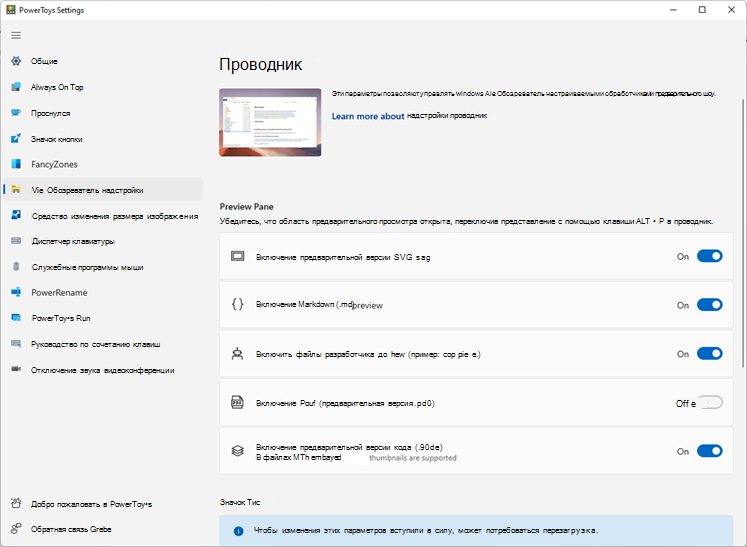Click the PowerRename icon
Viewport: 747px width, 547px height.
[16, 292]
